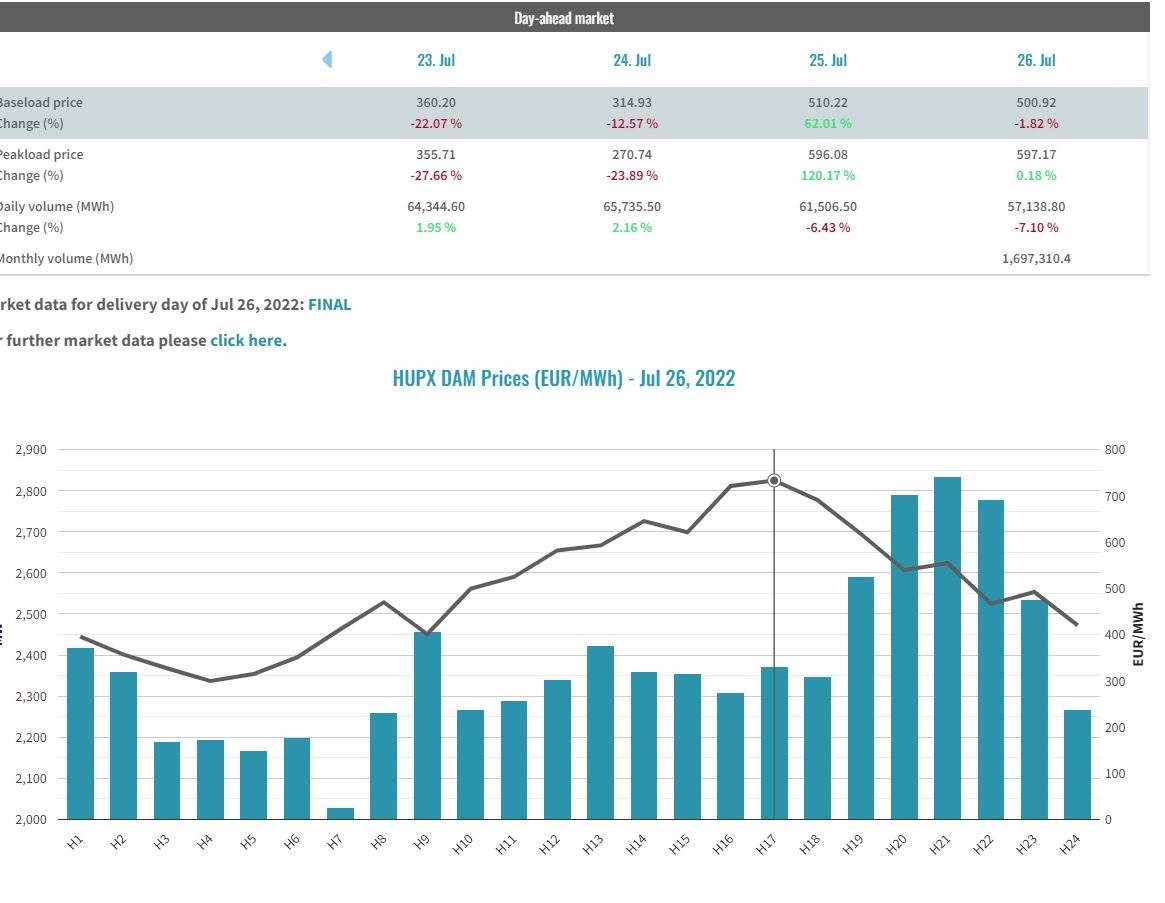The width and height of the screenshot is (1165, 903).
Task: Click the highlighted H17 price marker circle
Action: click(x=774, y=481)
